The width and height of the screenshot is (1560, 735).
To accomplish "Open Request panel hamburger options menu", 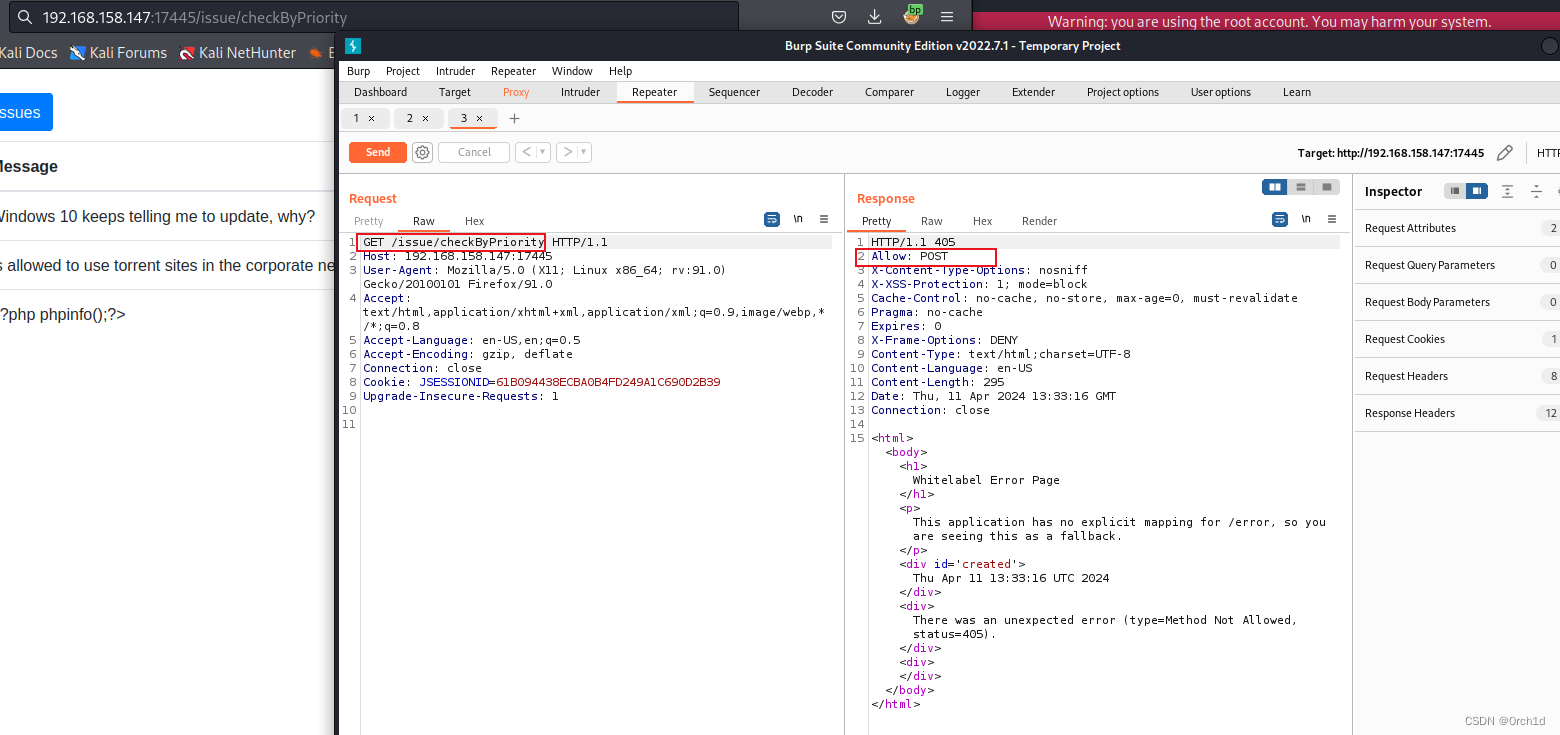I will click(x=824, y=219).
